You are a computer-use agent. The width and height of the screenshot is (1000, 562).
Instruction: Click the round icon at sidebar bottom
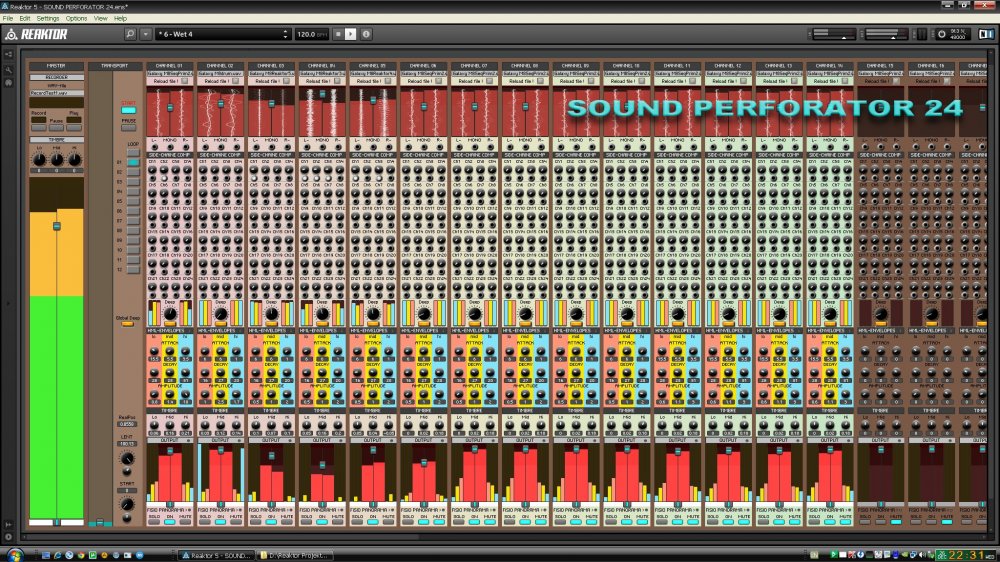[8, 537]
